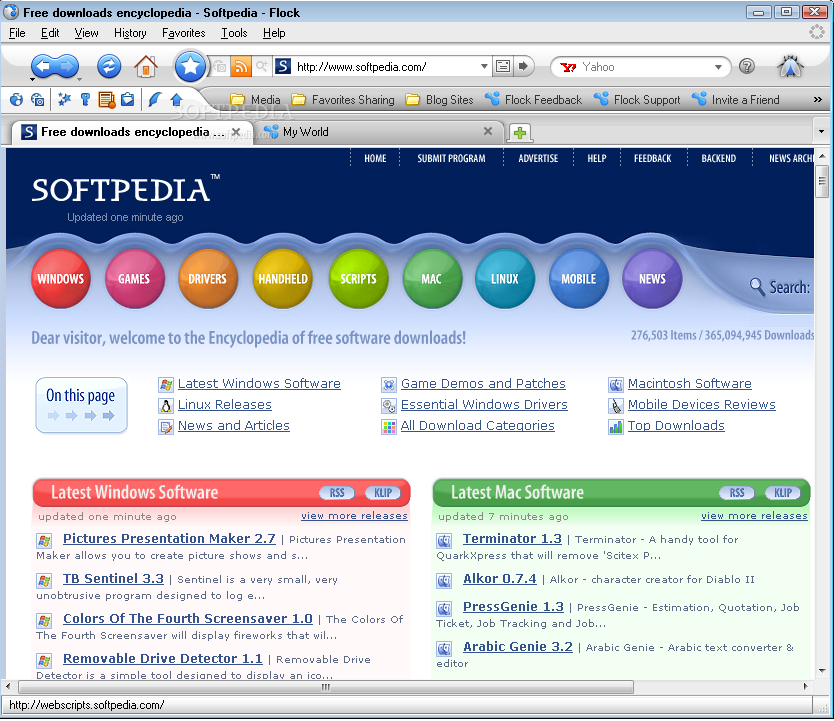The height and width of the screenshot is (721, 834).
Task: Open the Home page icon
Action: click(x=146, y=66)
